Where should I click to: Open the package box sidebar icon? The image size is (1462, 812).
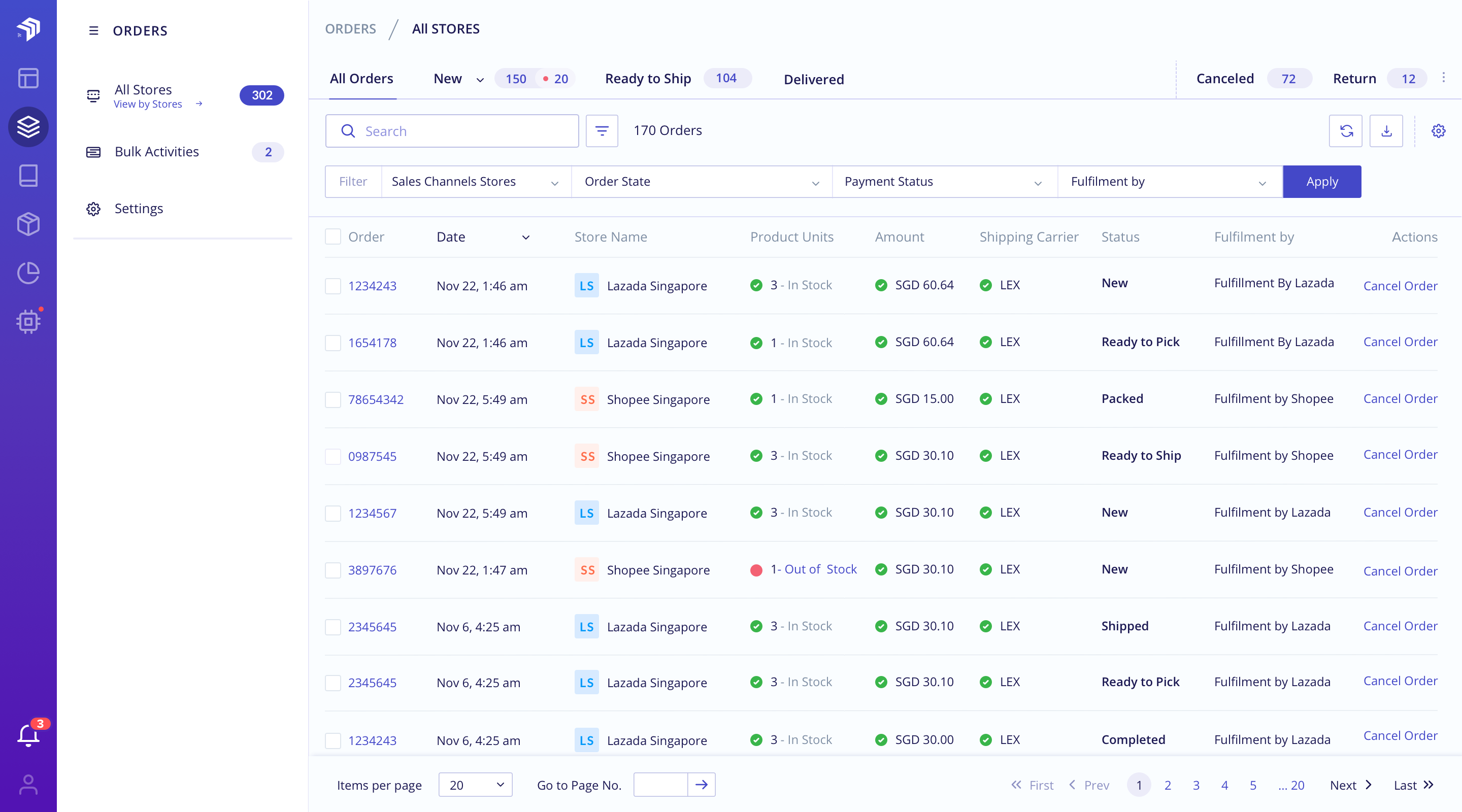(28, 224)
